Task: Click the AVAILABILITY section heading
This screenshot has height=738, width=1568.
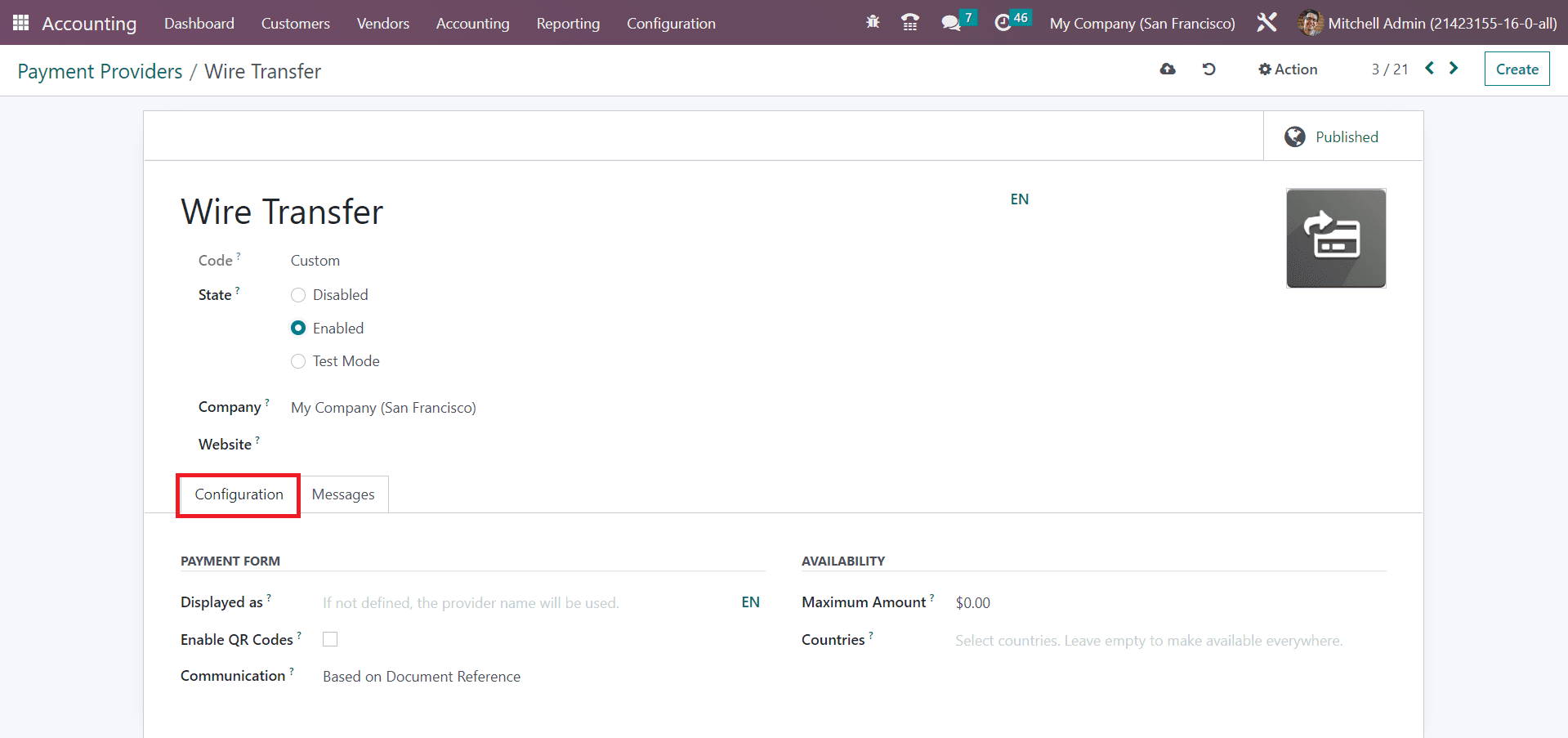Action: (843, 561)
